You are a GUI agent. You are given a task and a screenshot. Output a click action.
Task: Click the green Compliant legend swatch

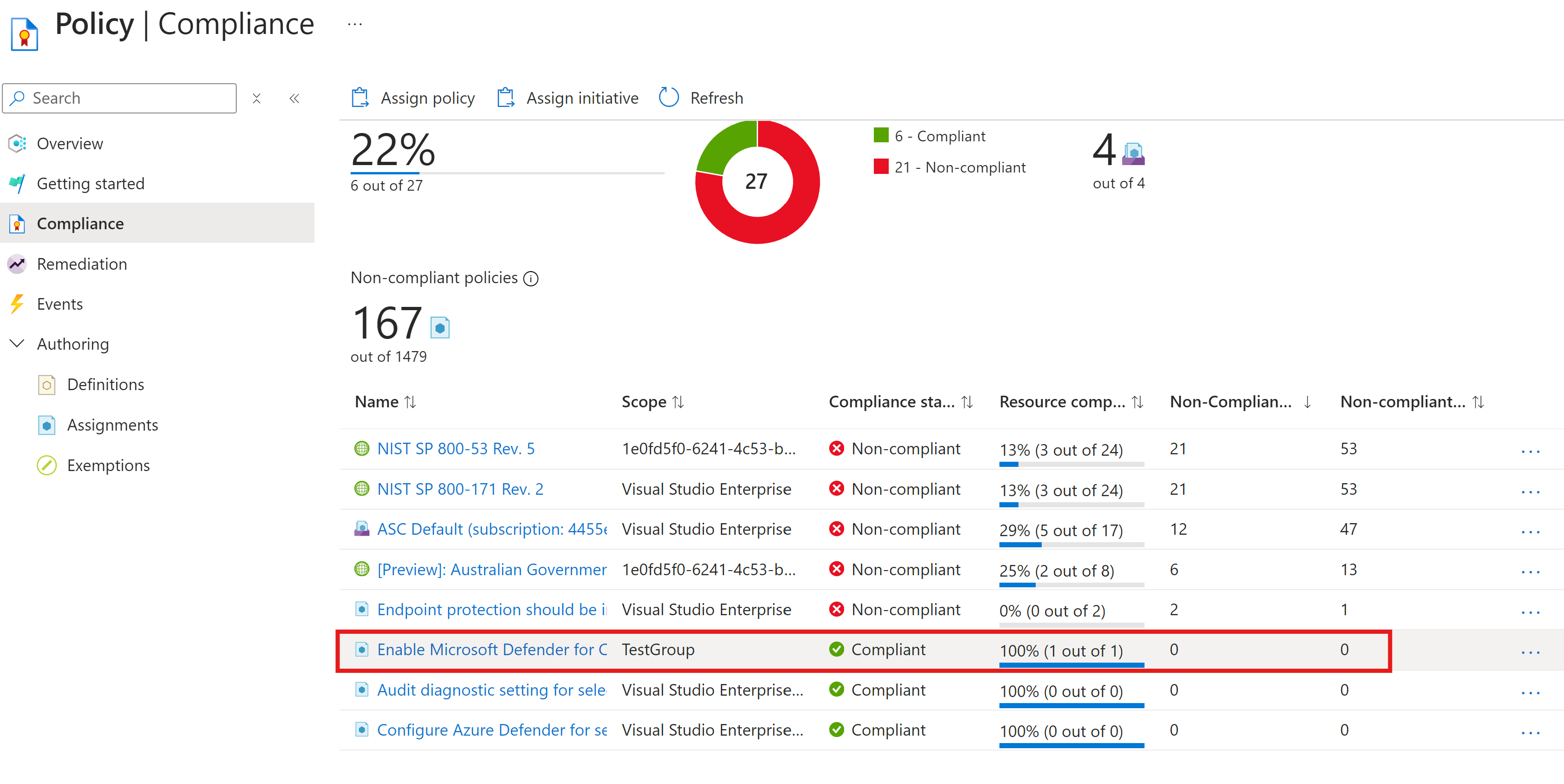click(x=881, y=135)
